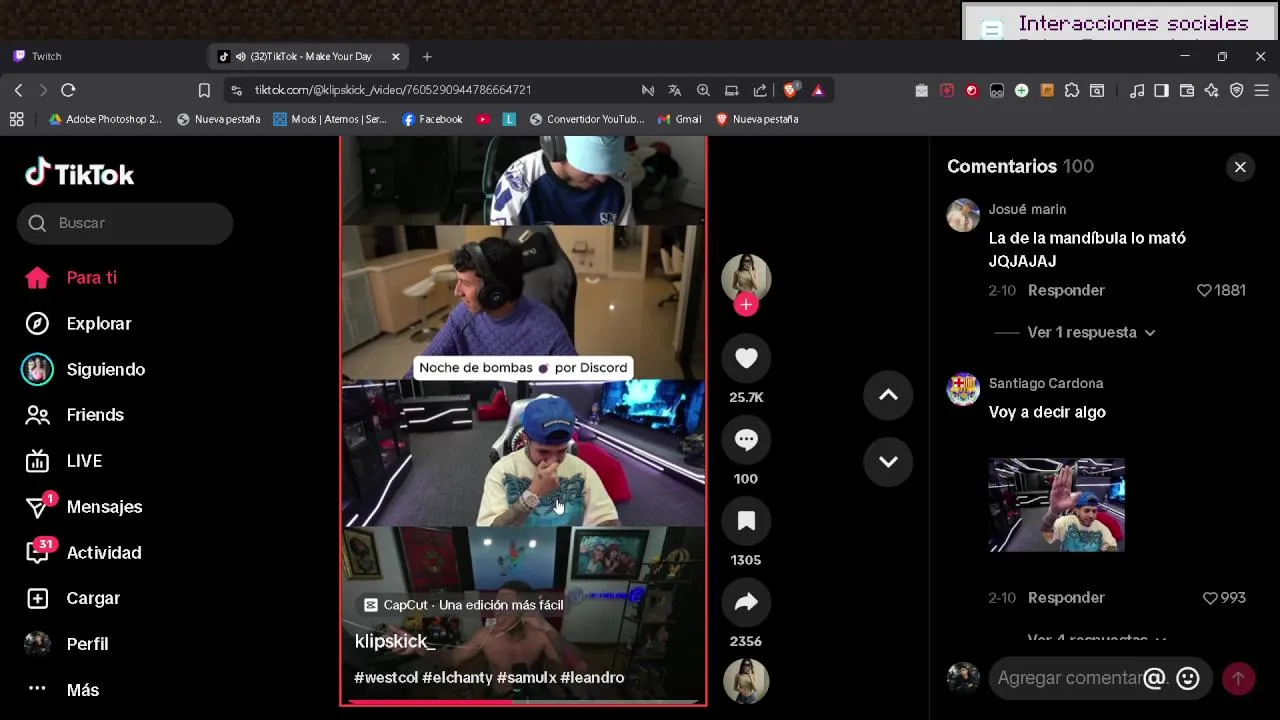This screenshot has width=1280, height=720.
Task: Open the Adobe Photoshop bookmark
Action: click(105, 119)
